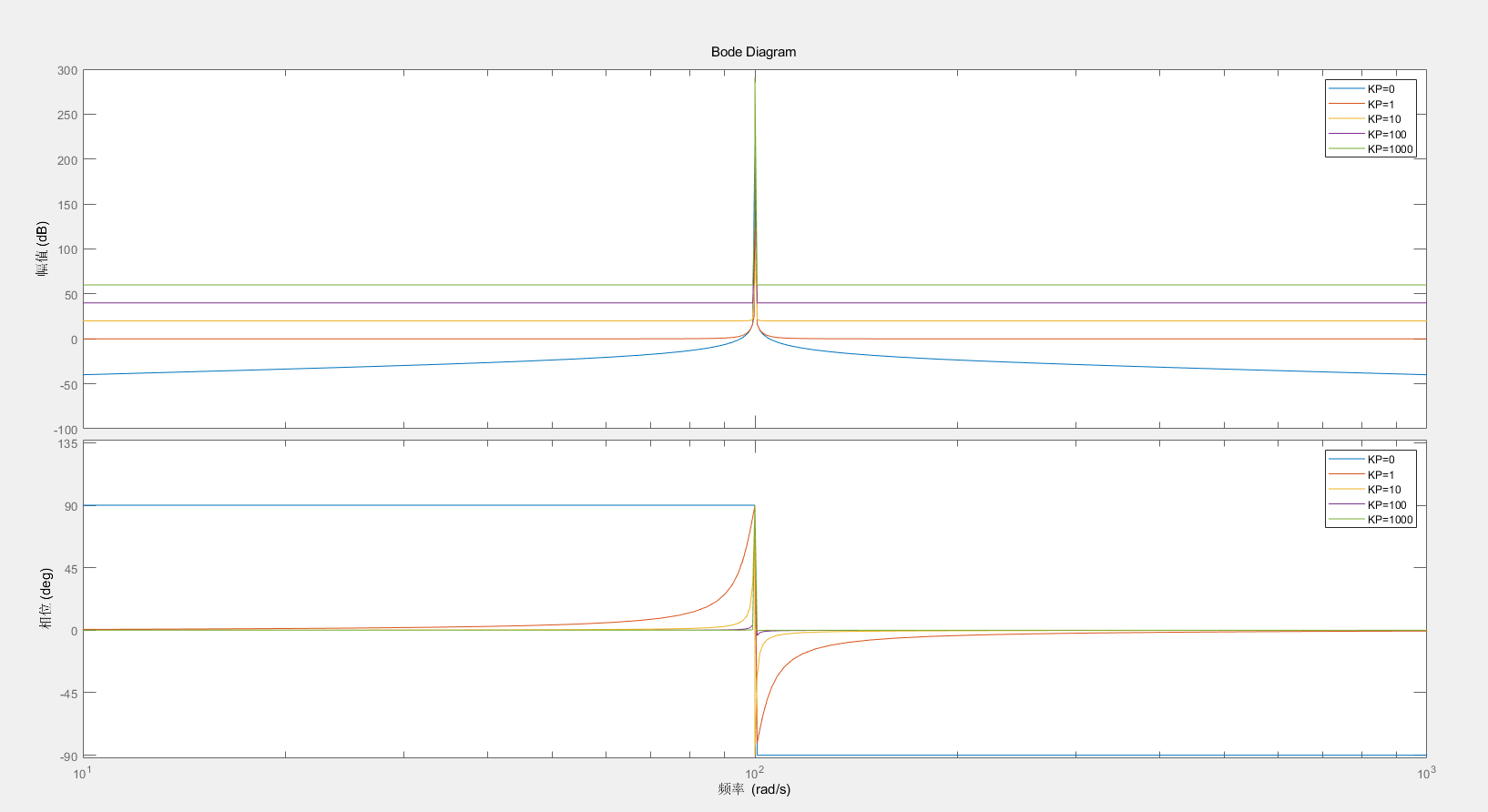Image resolution: width=1488 pixels, height=812 pixels.
Task: Click the 300 tick on magnitude axis
Action: click(x=67, y=71)
